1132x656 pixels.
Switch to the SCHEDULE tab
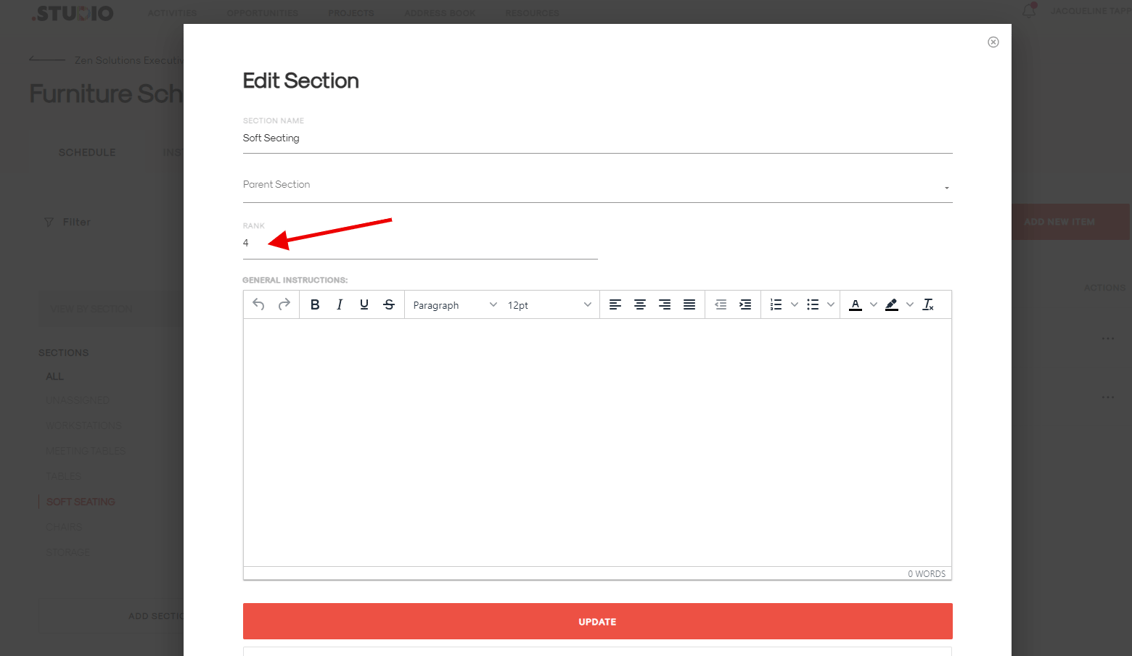pos(87,152)
